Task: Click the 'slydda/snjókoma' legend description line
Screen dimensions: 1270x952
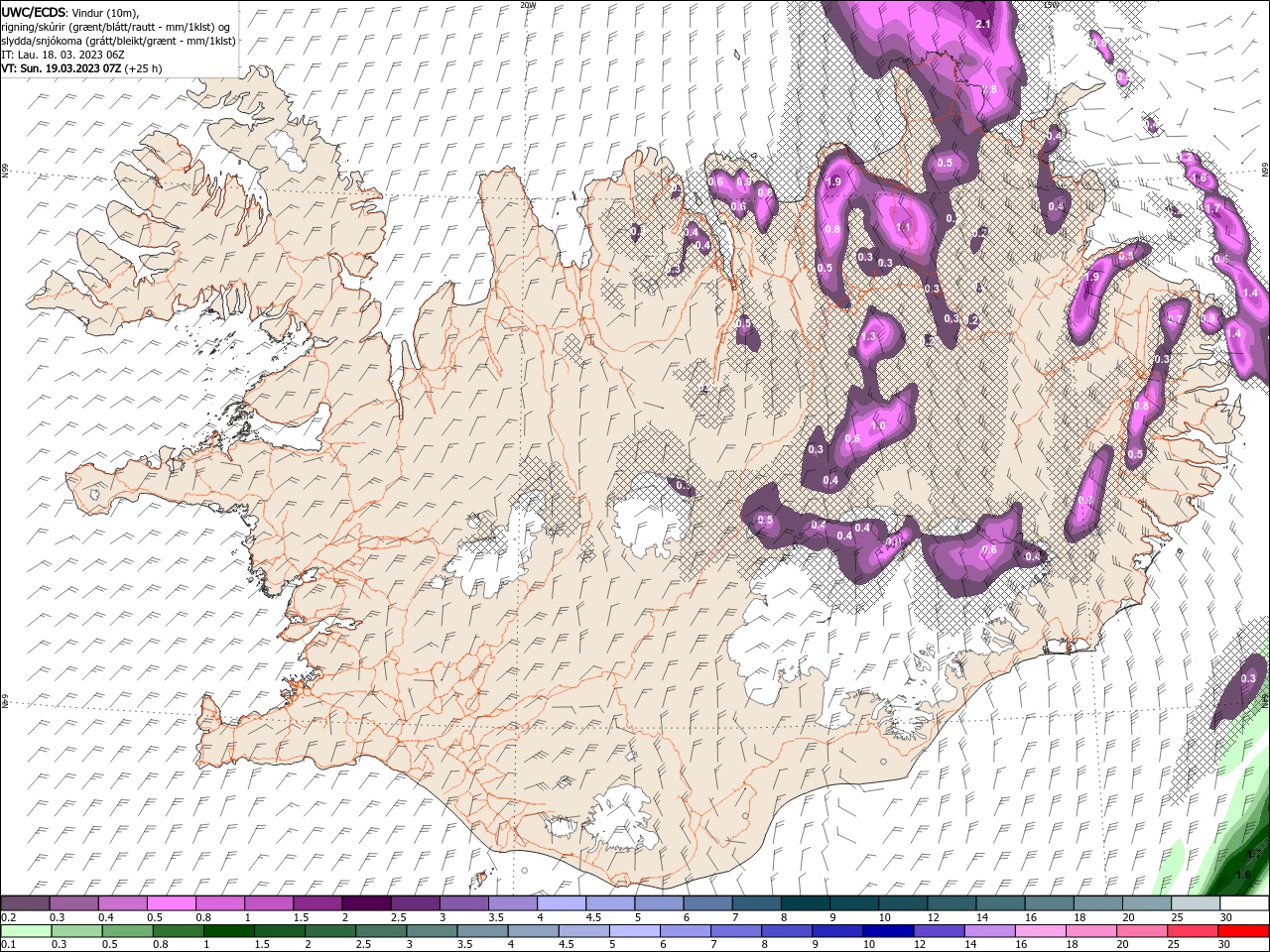Action: (x=116, y=40)
